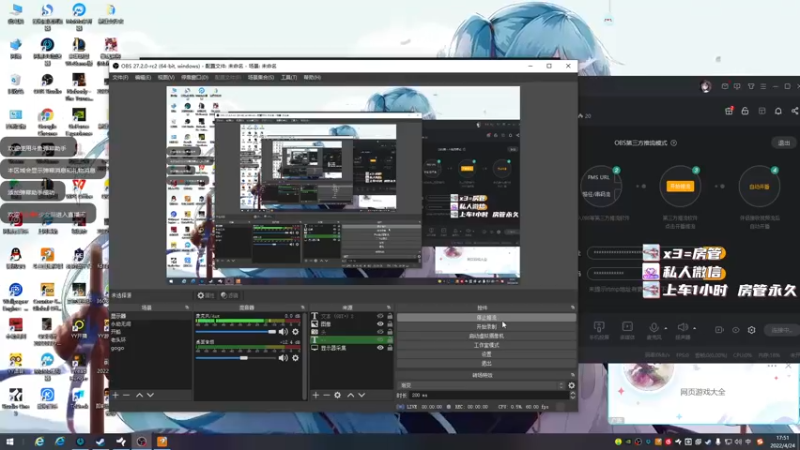Screen dimensions: 800x450
Task: Move selected scene down in Scenes panel
Action: click(150, 395)
